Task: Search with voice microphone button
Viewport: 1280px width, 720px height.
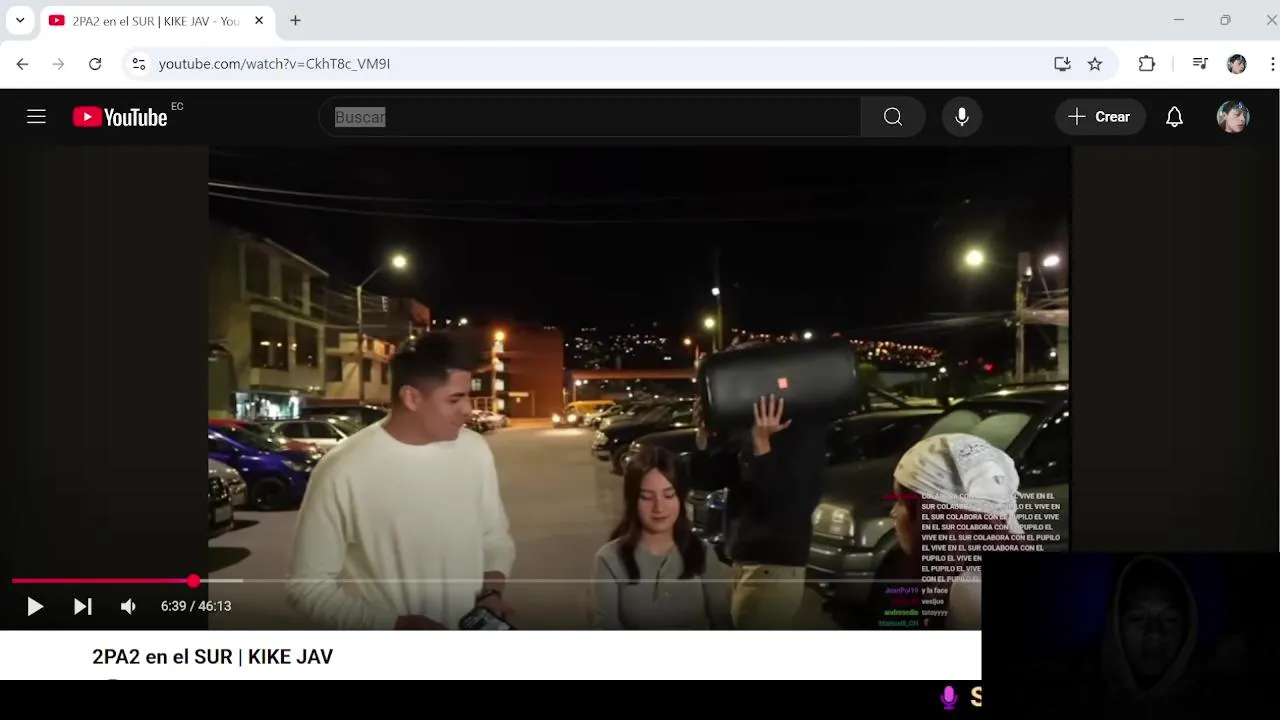Action: (962, 117)
